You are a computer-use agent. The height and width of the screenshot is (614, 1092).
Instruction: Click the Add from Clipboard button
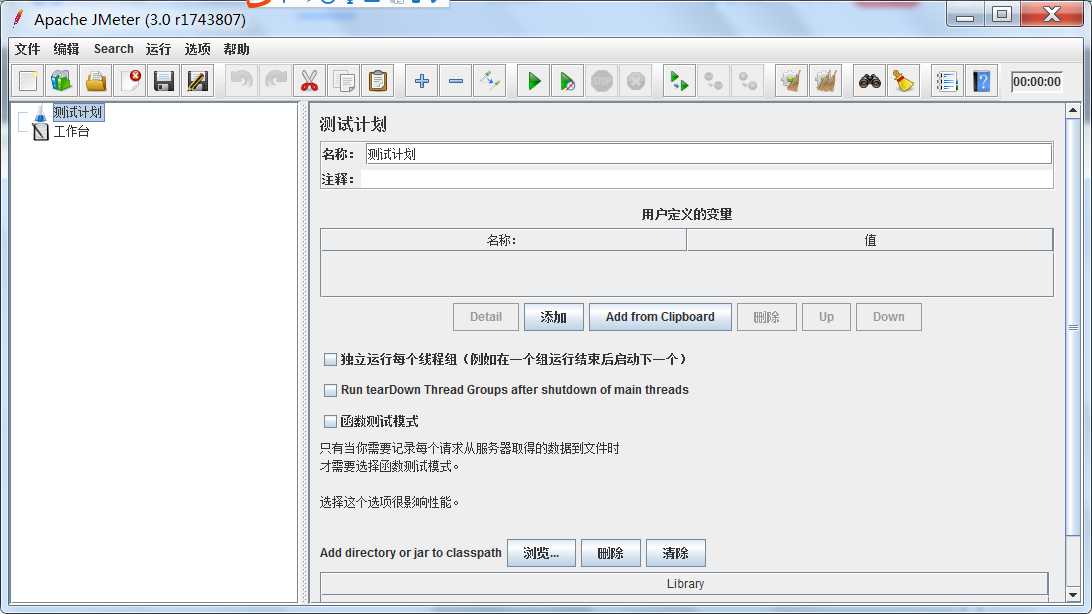[x=660, y=317]
